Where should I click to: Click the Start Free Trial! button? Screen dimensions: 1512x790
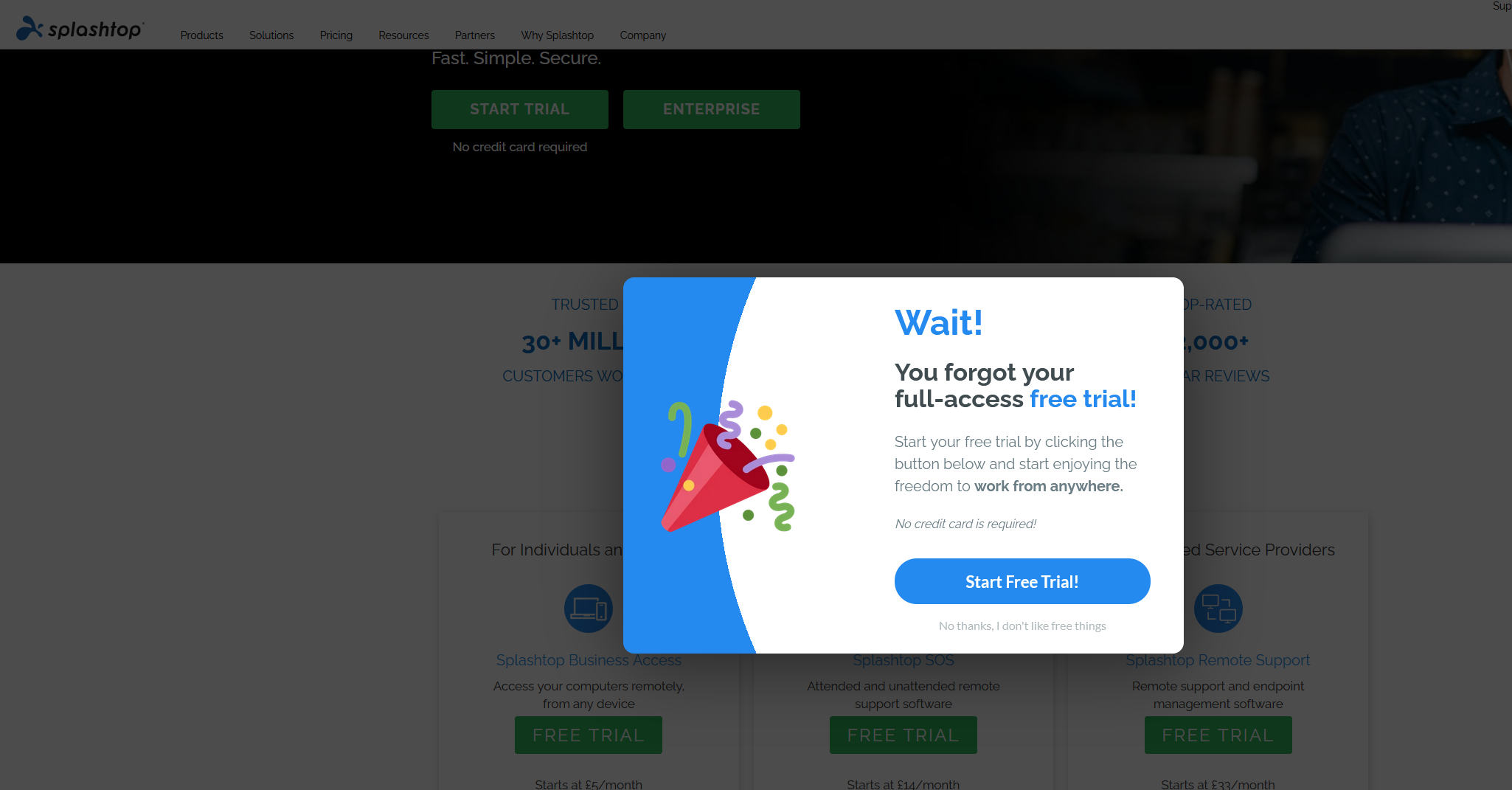pos(1022,581)
